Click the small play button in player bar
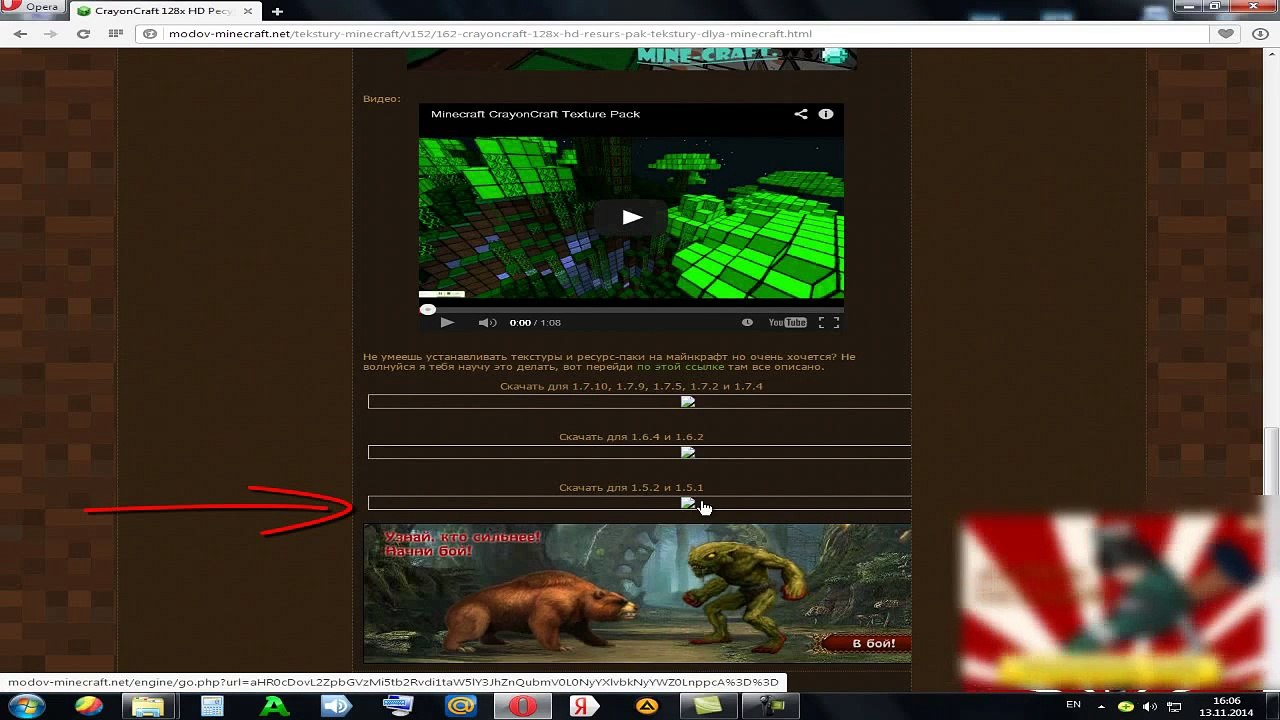This screenshot has height=720, width=1280. click(447, 322)
